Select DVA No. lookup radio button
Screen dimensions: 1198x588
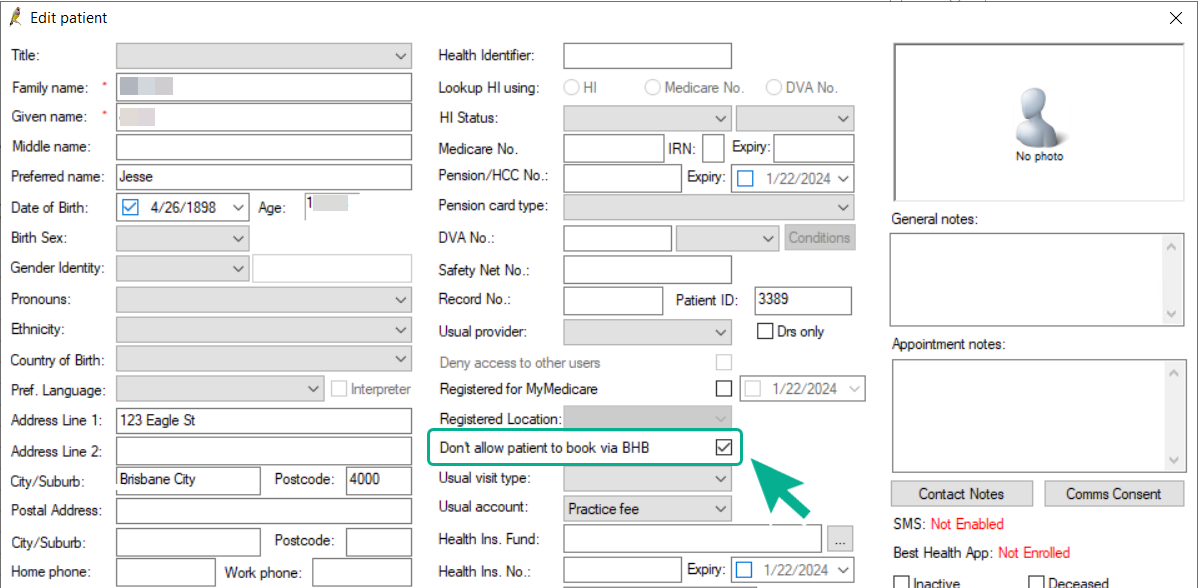click(x=774, y=87)
